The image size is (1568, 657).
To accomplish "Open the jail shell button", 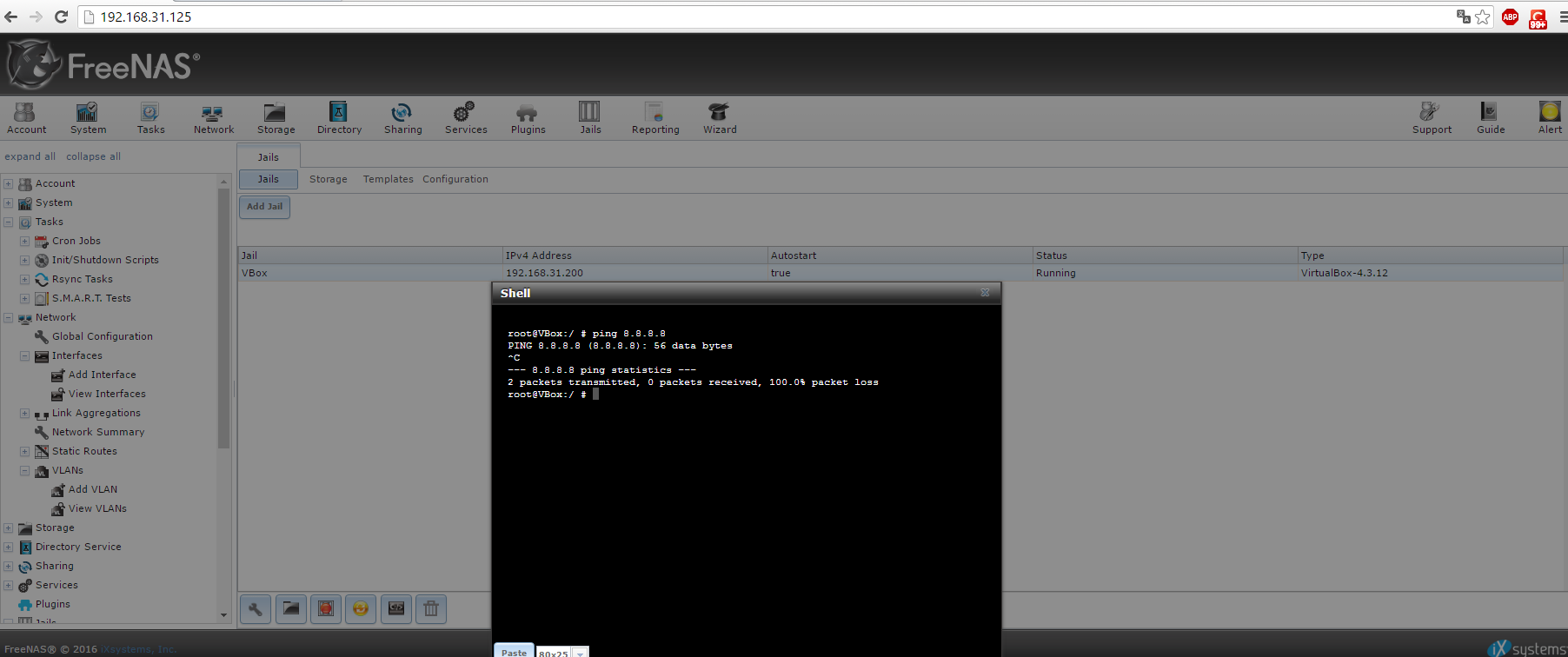I will 396,609.
